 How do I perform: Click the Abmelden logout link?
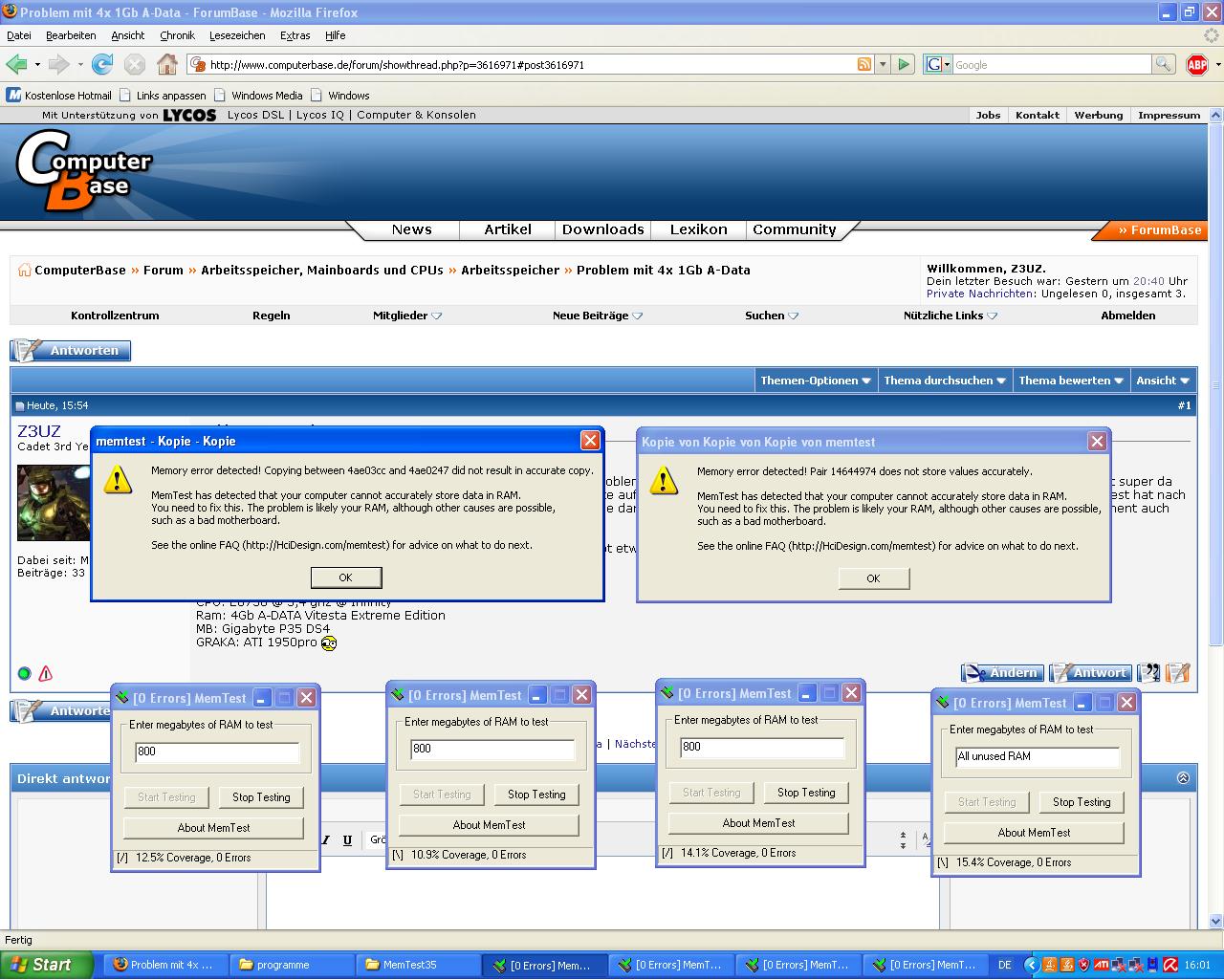1127,316
